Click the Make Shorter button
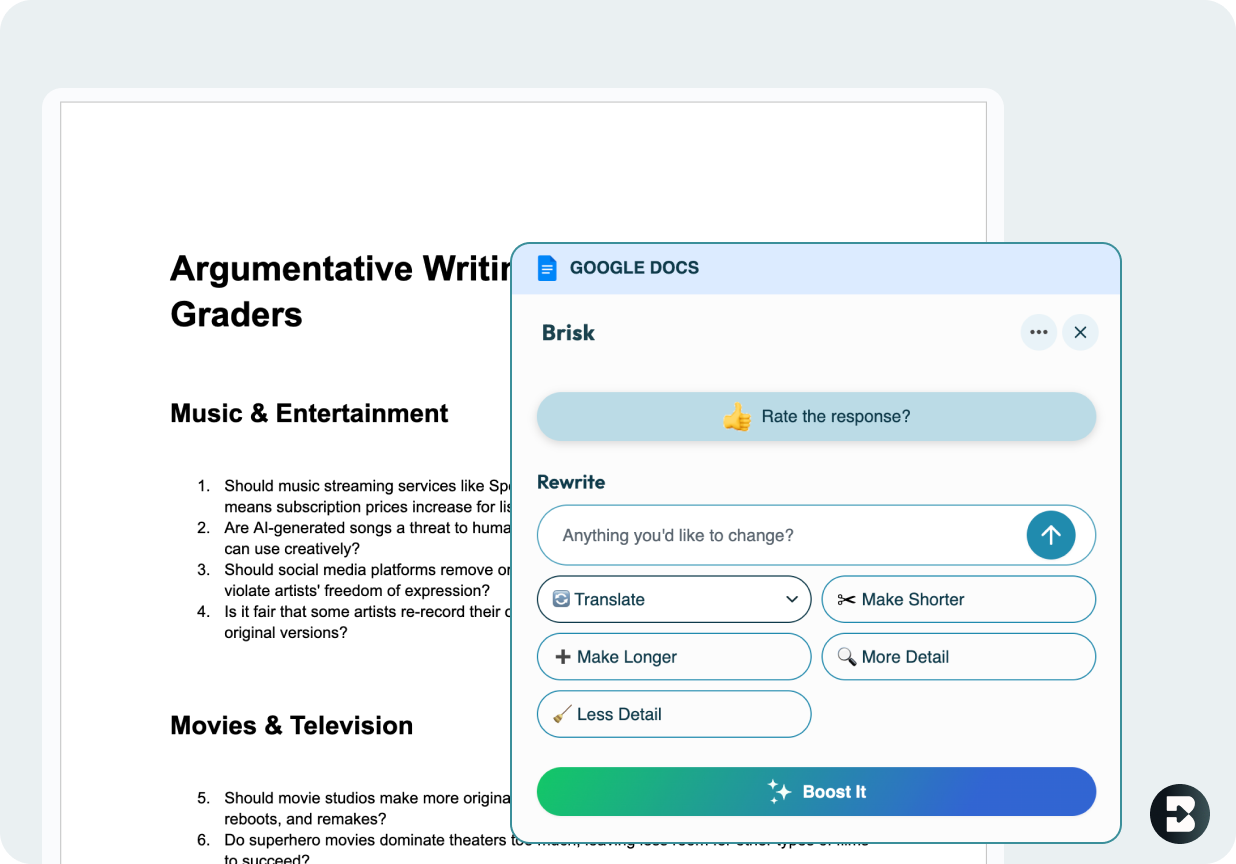The height and width of the screenshot is (864, 1236). coord(959,600)
